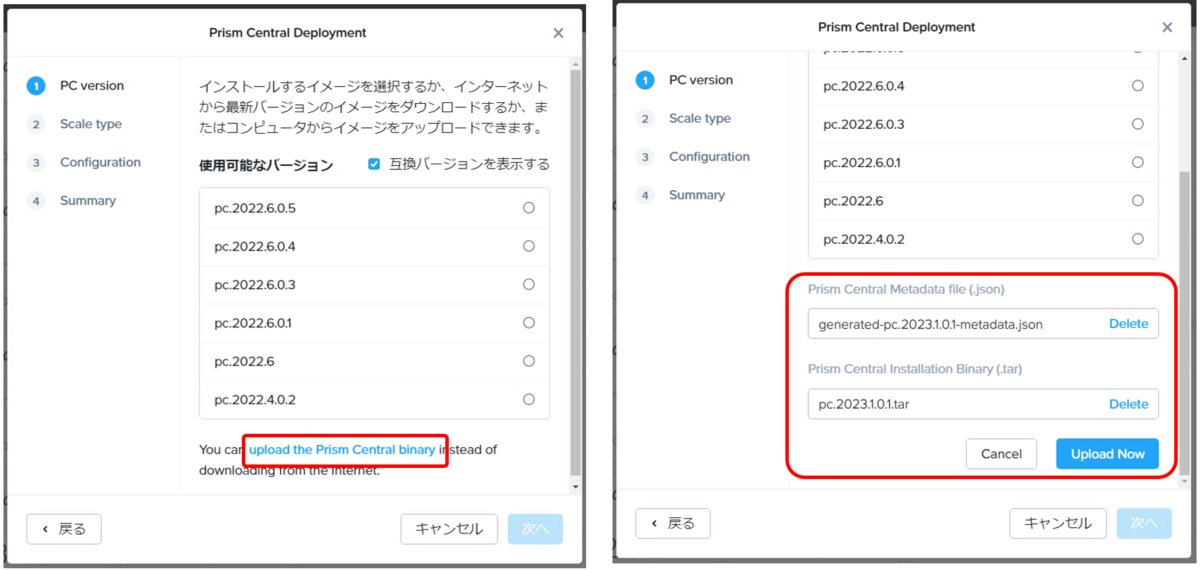Click Upload Now button
Viewport: 1200px width, 571px height.
pos(1107,454)
